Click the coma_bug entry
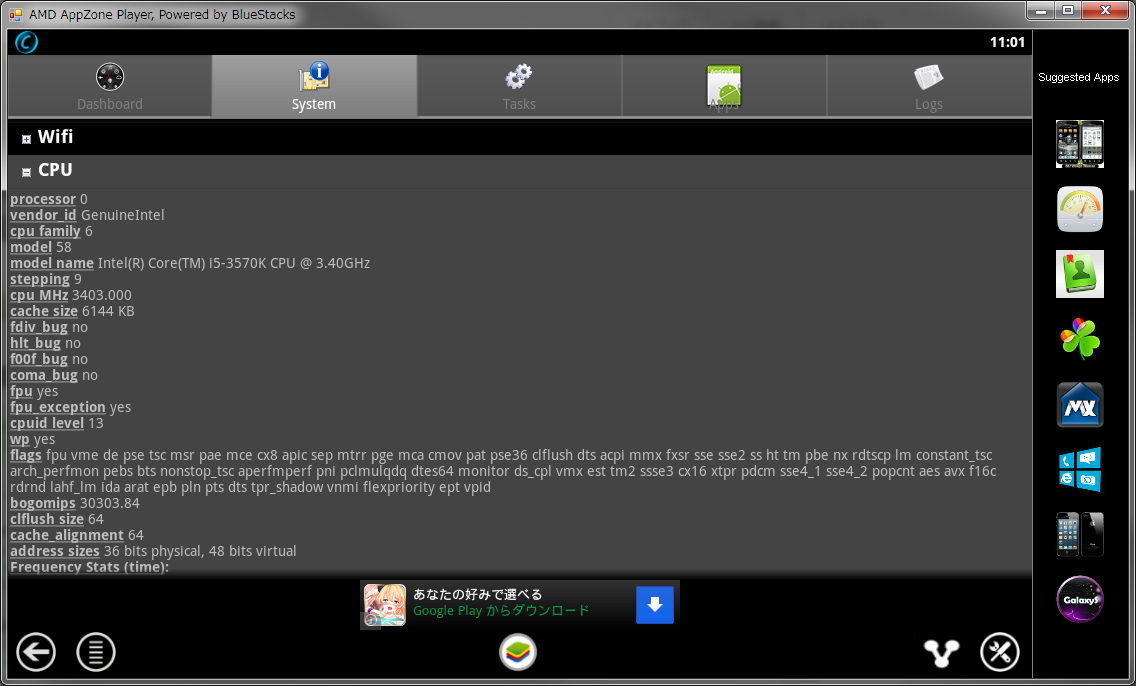 (54, 375)
